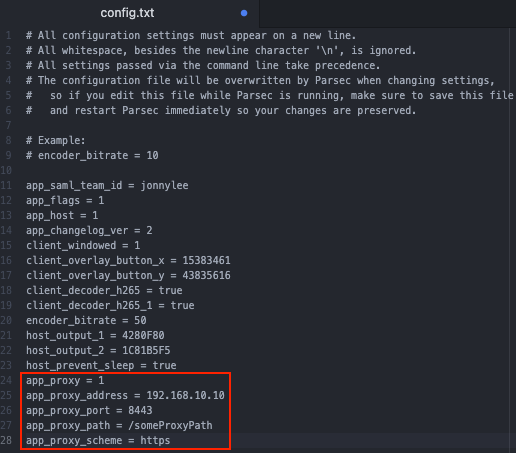Click on the # Example: comment line

point(56,140)
